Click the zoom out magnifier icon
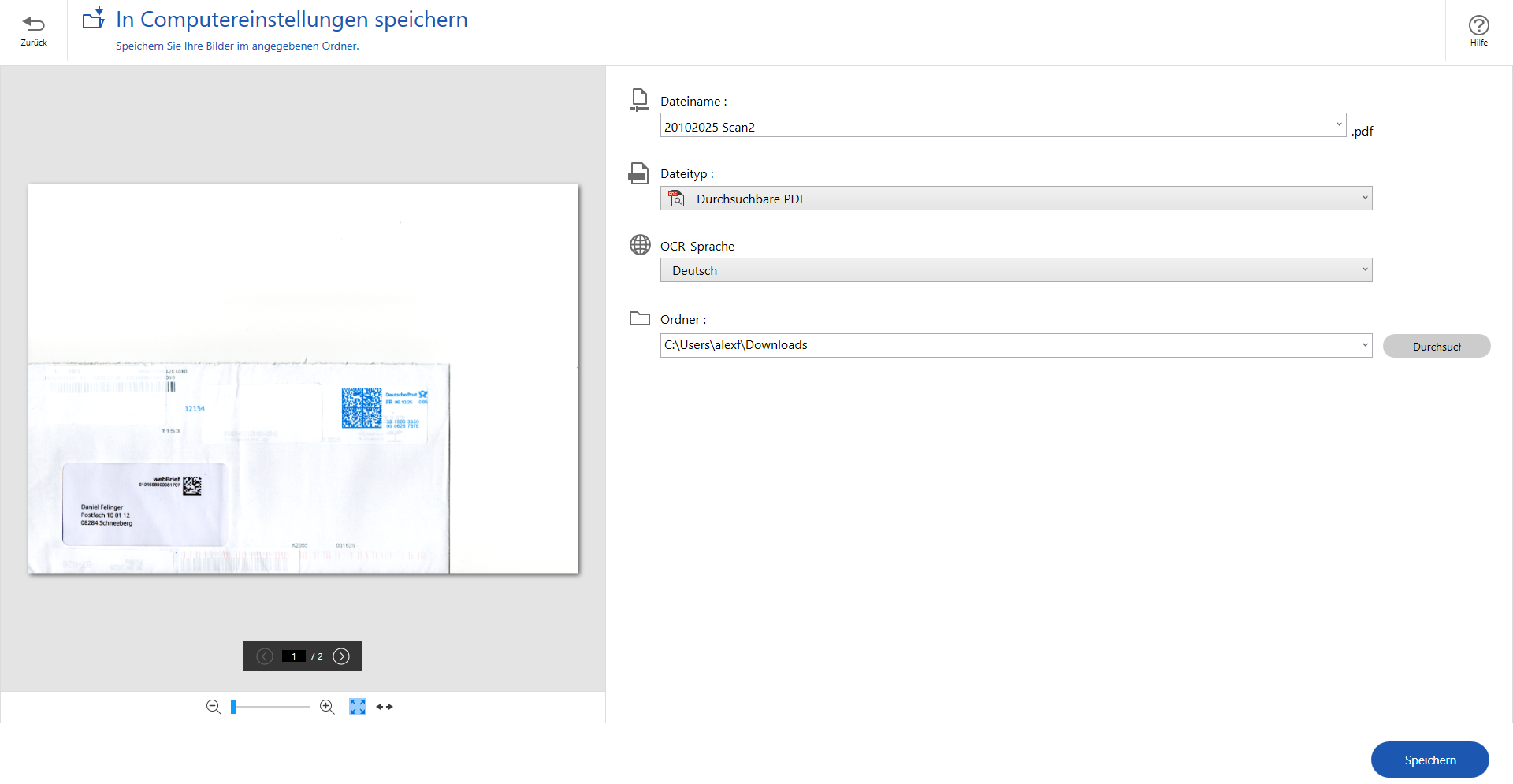 coord(213,707)
